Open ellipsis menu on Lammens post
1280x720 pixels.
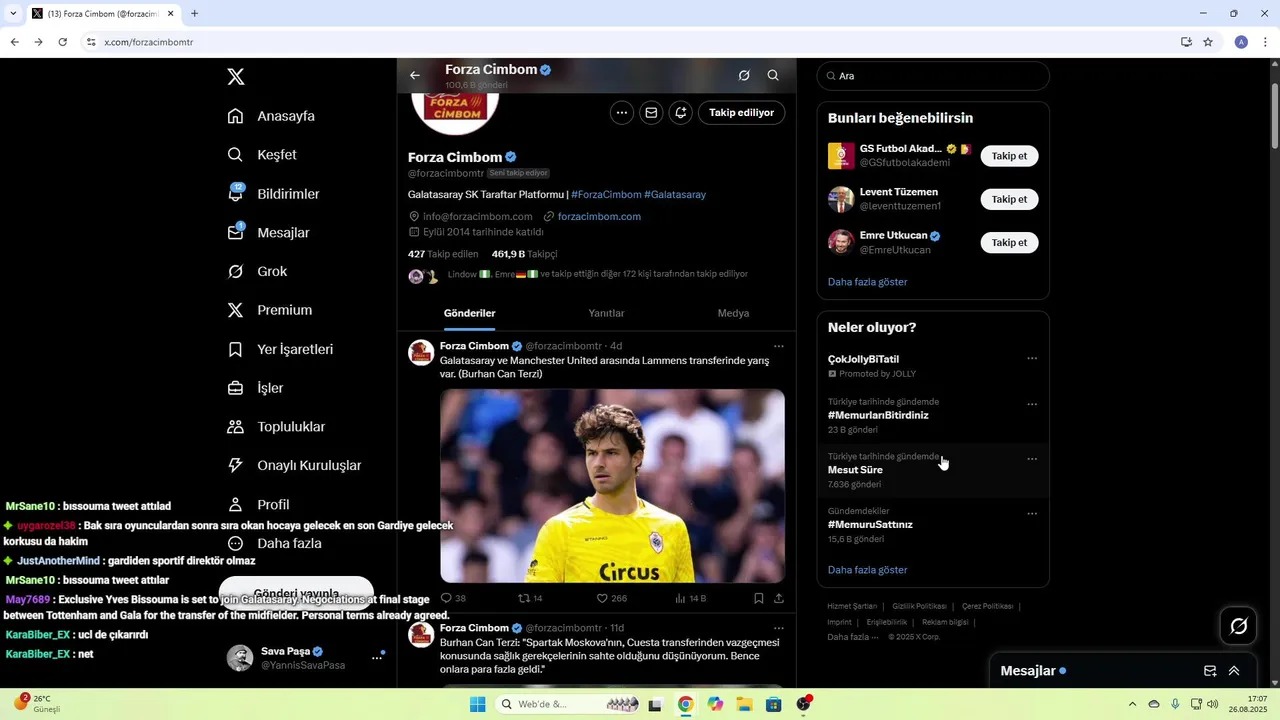pos(779,346)
